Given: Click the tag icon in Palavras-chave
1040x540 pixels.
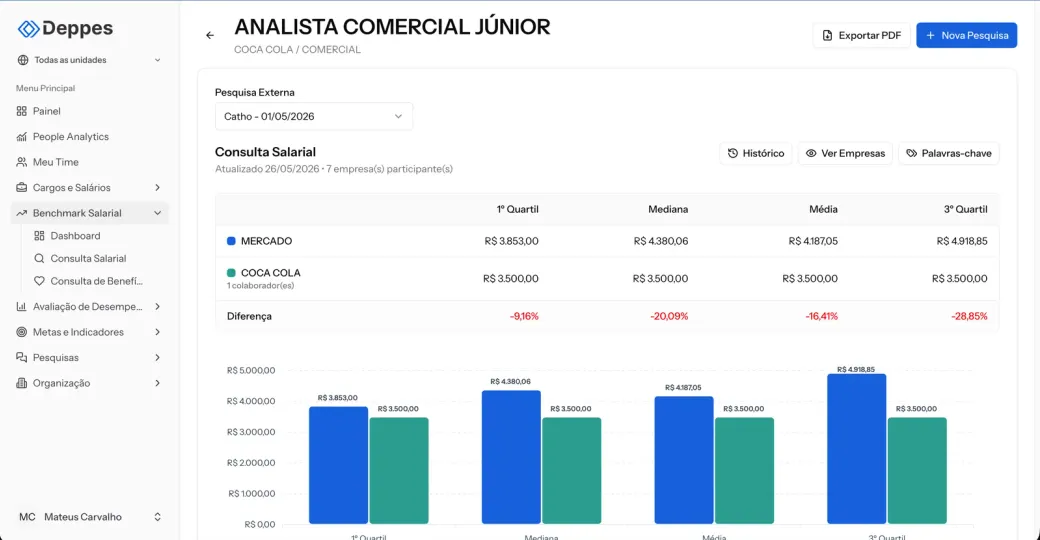Looking at the screenshot, I should (x=912, y=153).
